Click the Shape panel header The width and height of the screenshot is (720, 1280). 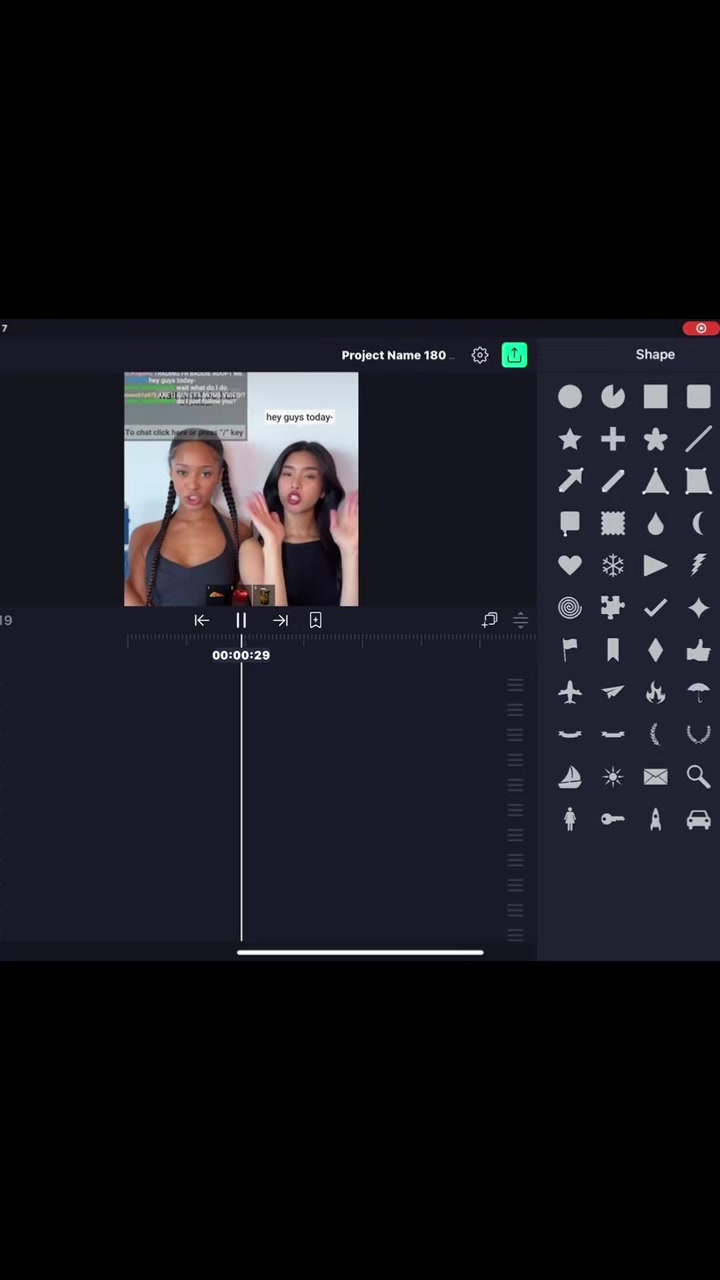(x=655, y=354)
